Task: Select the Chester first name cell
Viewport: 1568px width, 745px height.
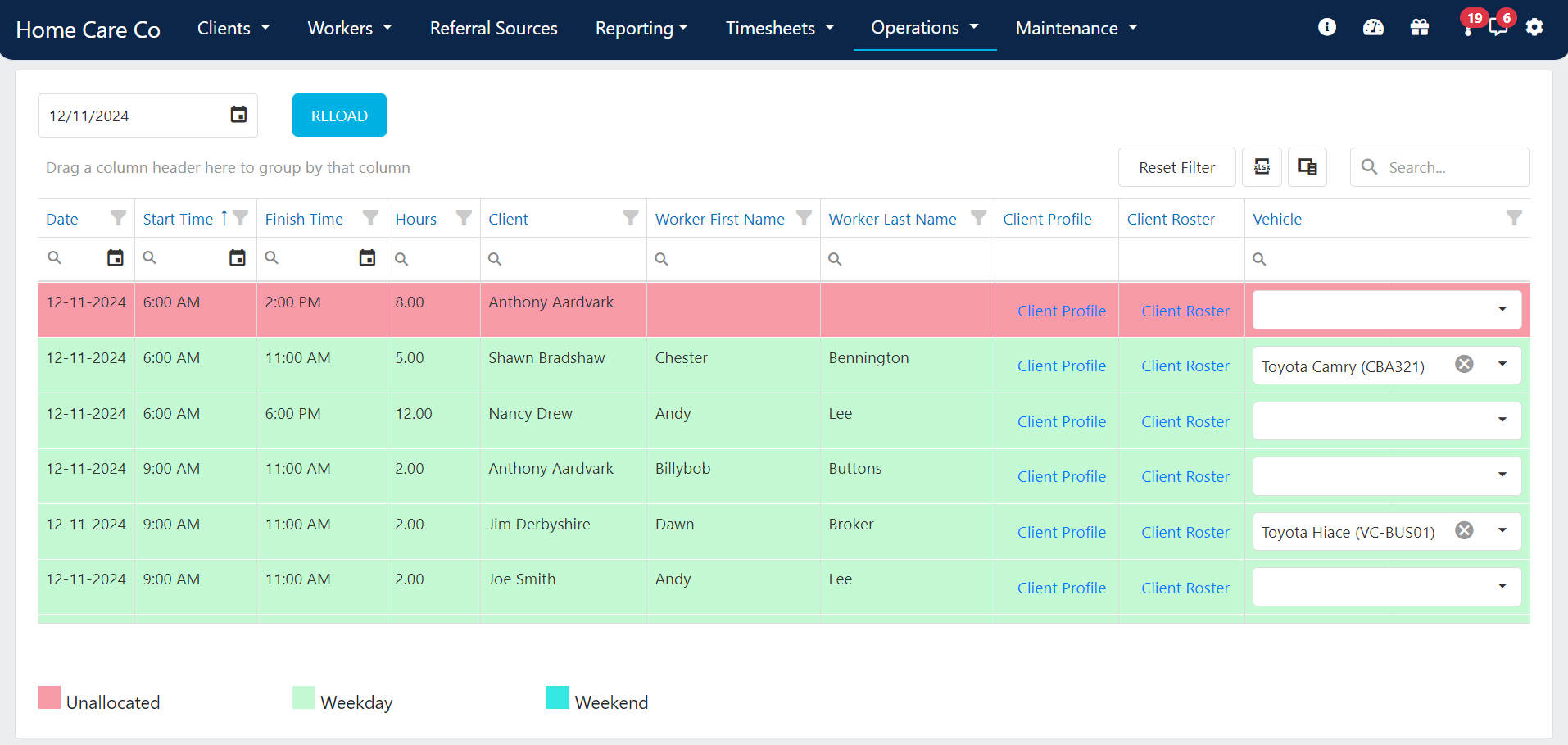Action: 733,365
